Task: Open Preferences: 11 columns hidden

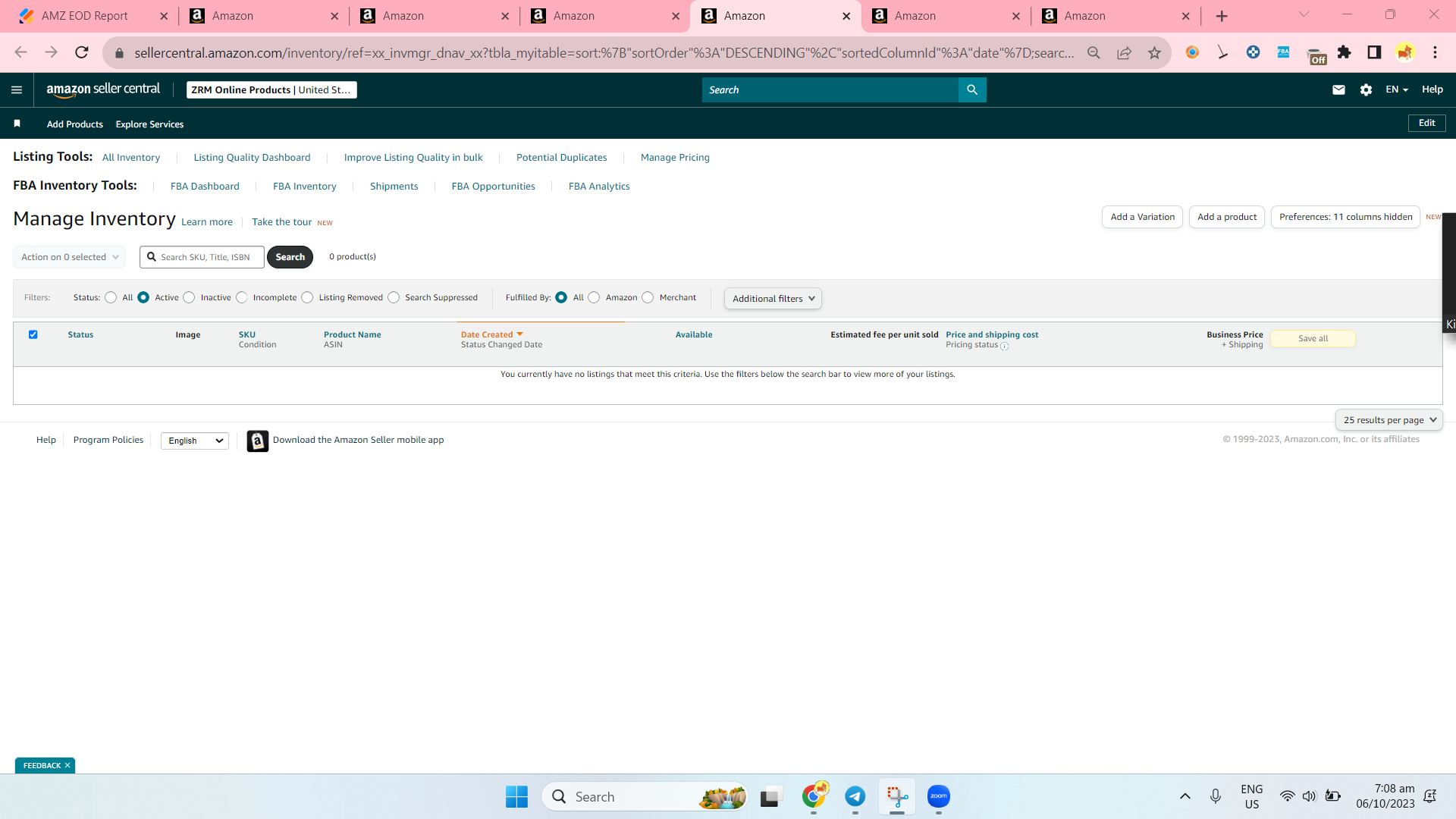Action: click(1345, 217)
